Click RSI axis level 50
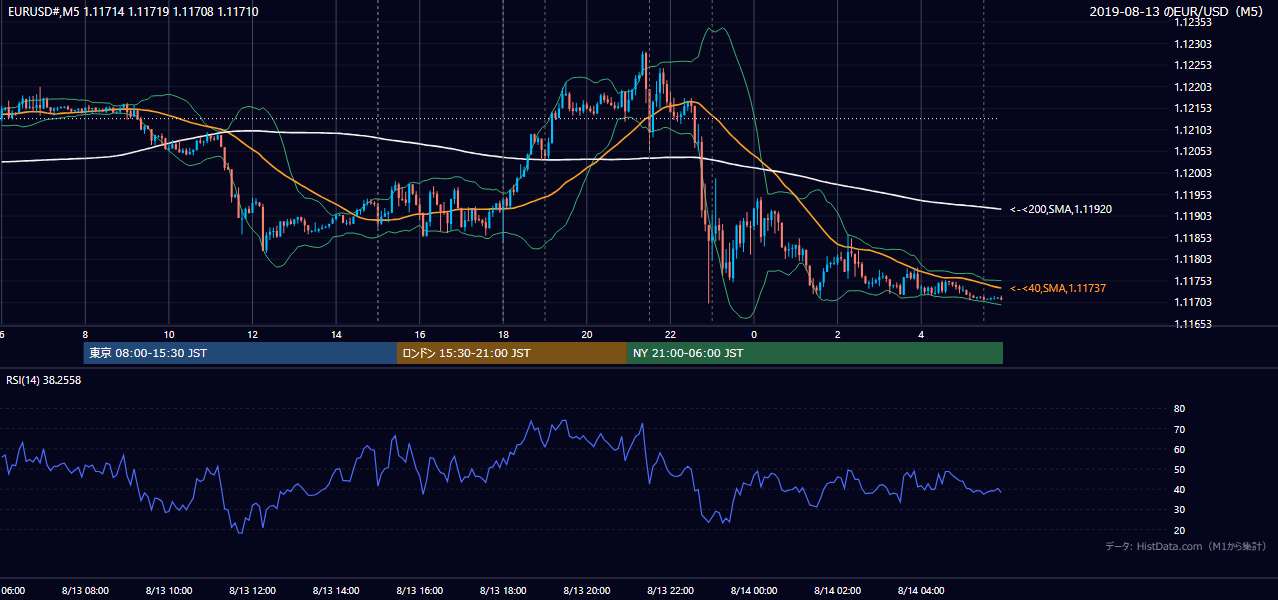Image resolution: width=1278 pixels, height=600 pixels. tap(1179, 469)
